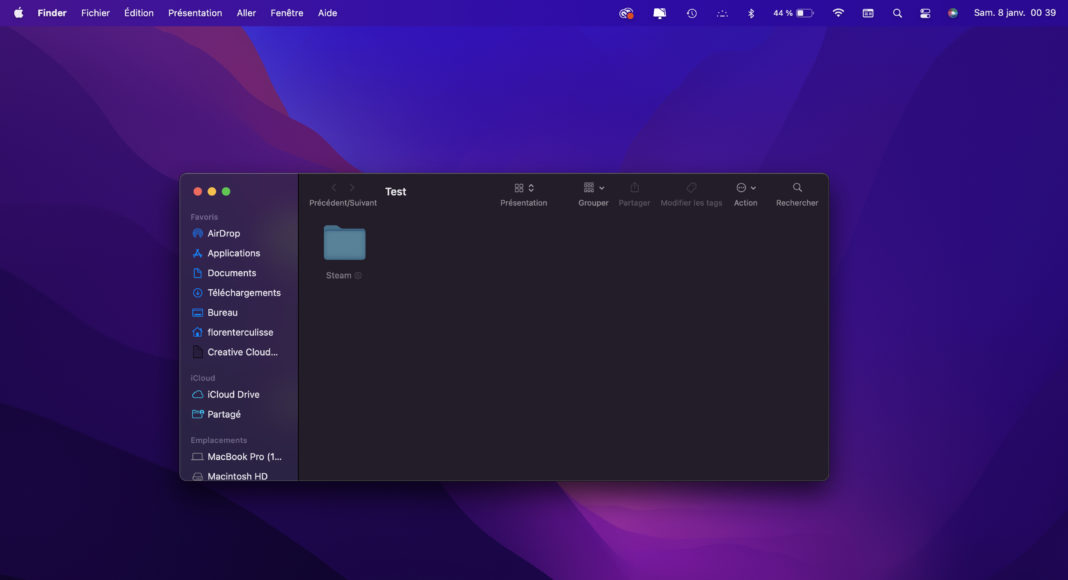
Task: Click the Time Machine menu bar icon
Action: click(691, 13)
